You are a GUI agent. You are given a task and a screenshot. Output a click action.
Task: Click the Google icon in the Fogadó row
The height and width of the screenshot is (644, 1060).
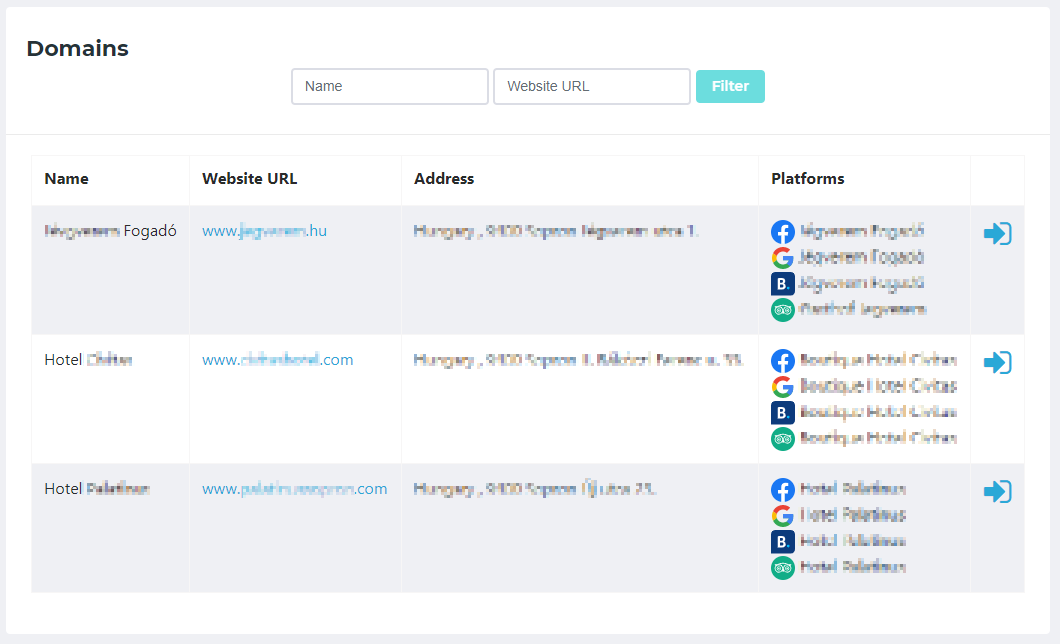click(x=782, y=258)
